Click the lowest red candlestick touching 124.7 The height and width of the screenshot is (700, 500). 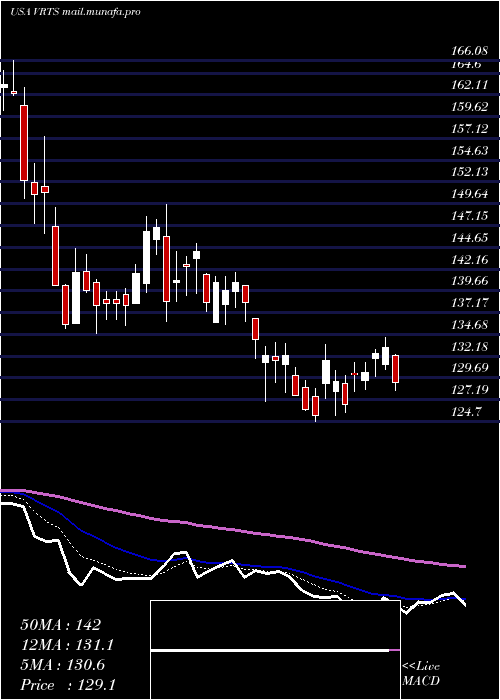point(316,406)
